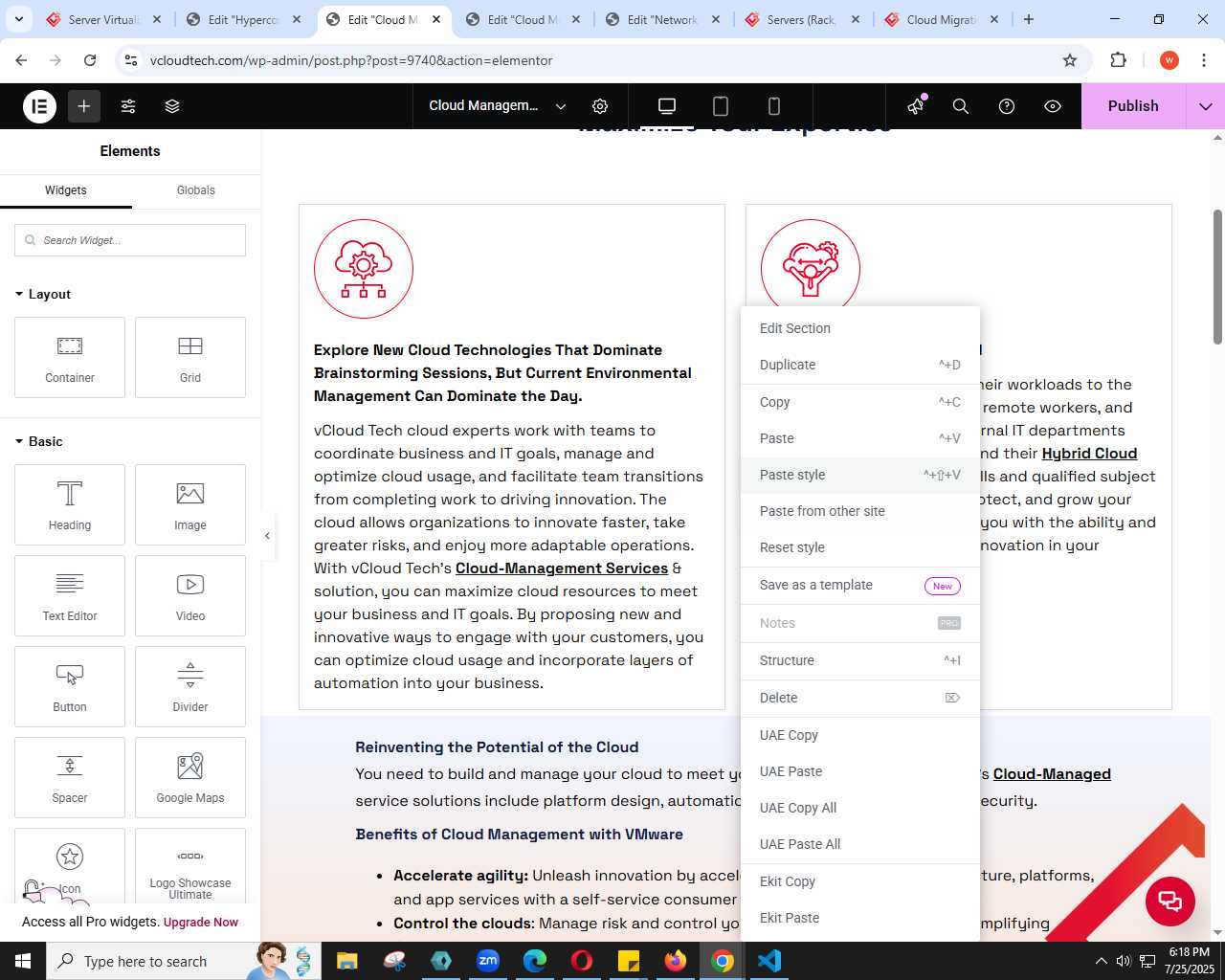Select the Spacer widget

(x=70, y=778)
